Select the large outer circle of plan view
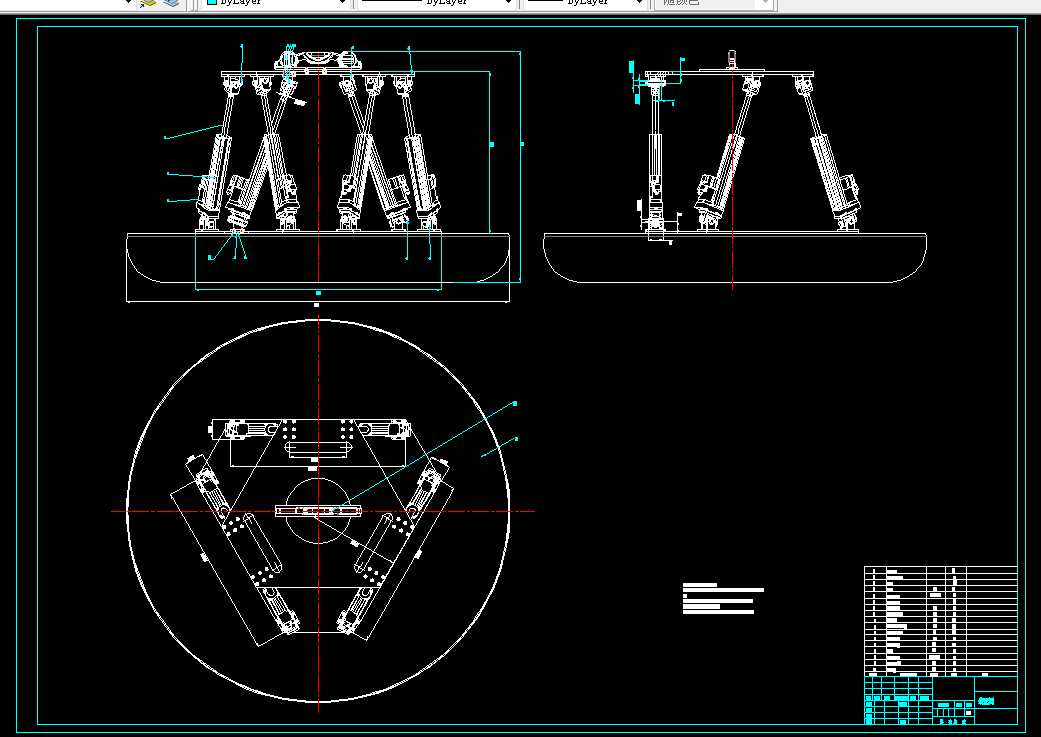Image resolution: width=1041 pixels, height=737 pixels. (318, 511)
